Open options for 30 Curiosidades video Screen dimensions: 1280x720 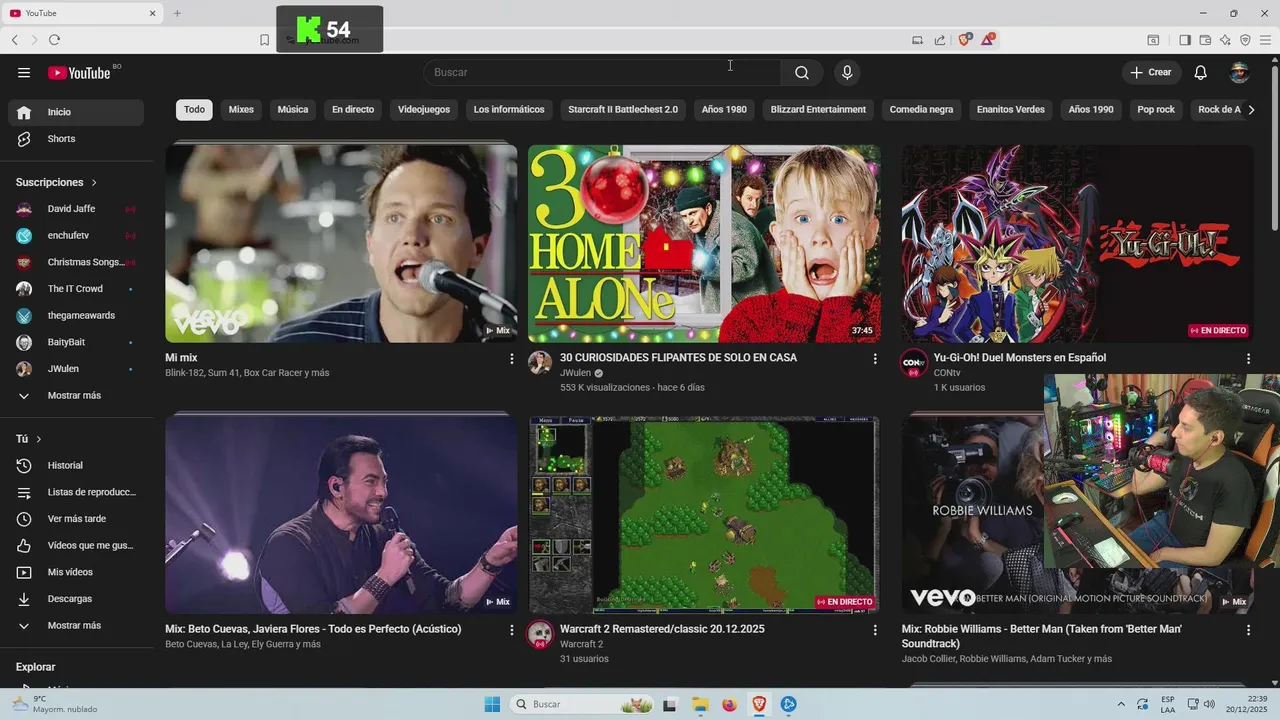(x=875, y=358)
